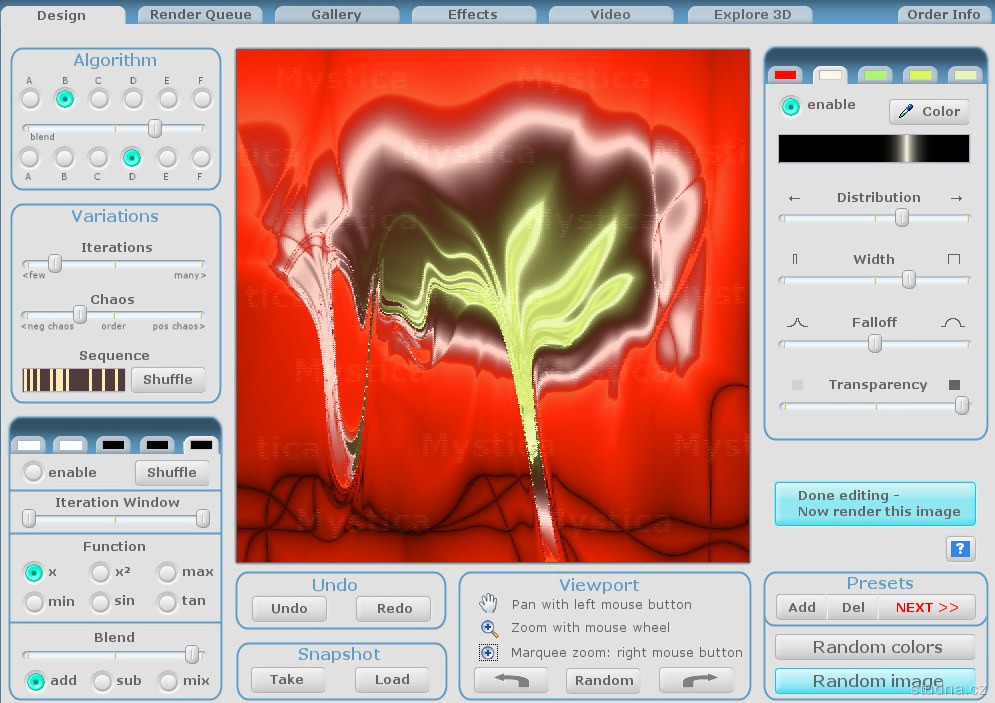Screen dimensions: 995x703
Task: Click the rotate right arrow button in Viewport
Action: pos(697,680)
